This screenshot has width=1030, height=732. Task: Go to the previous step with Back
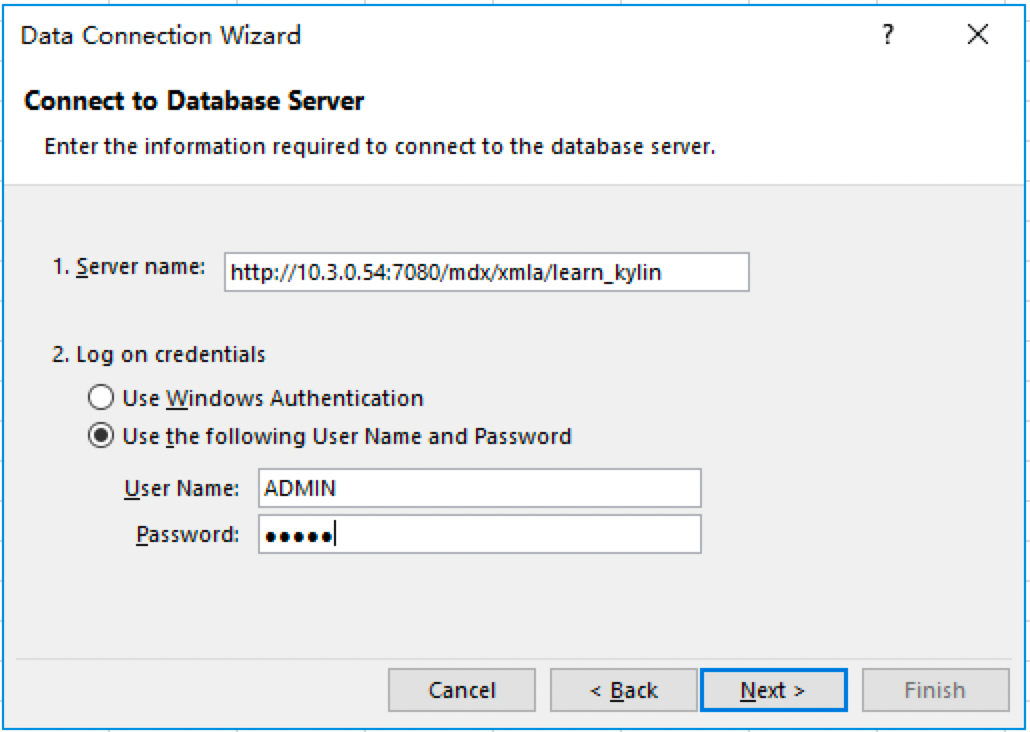[623, 690]
